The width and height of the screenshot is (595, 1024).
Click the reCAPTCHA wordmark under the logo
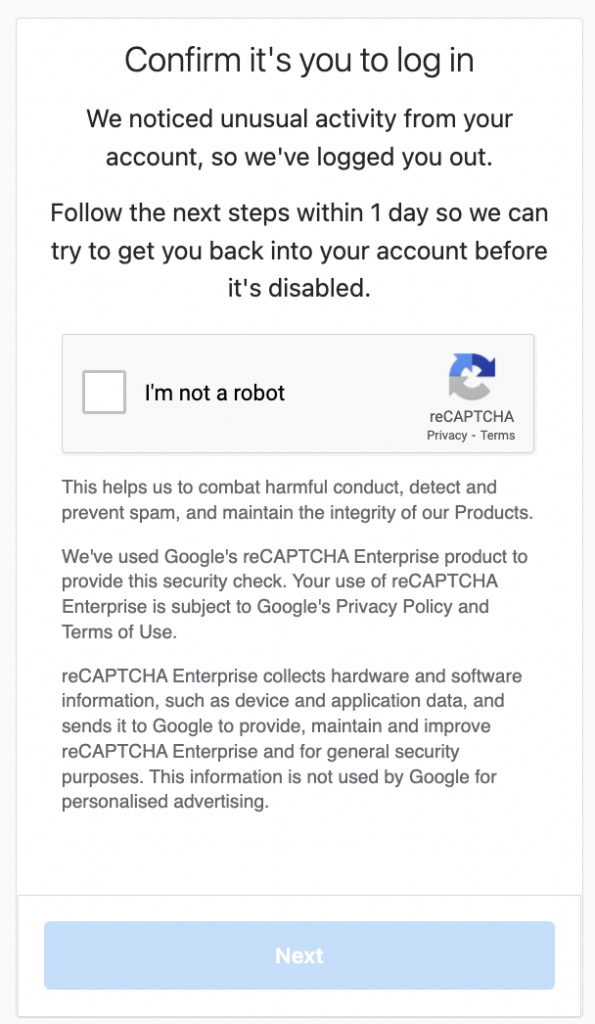[472, 416]
